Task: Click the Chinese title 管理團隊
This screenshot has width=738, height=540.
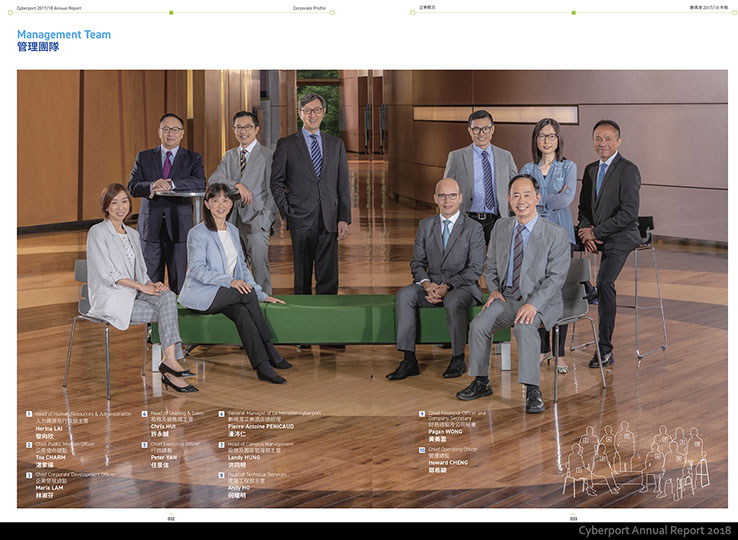Action: [x=38, y=47]
